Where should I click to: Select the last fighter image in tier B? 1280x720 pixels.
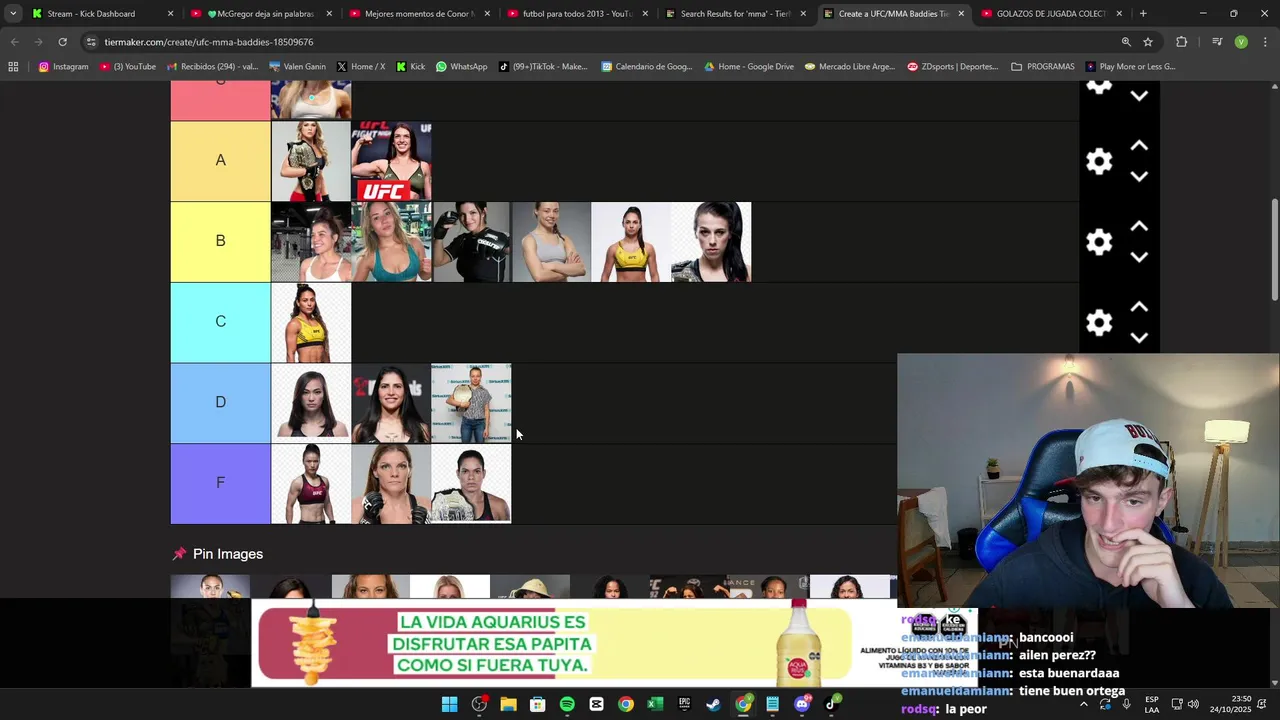[711, 242]
